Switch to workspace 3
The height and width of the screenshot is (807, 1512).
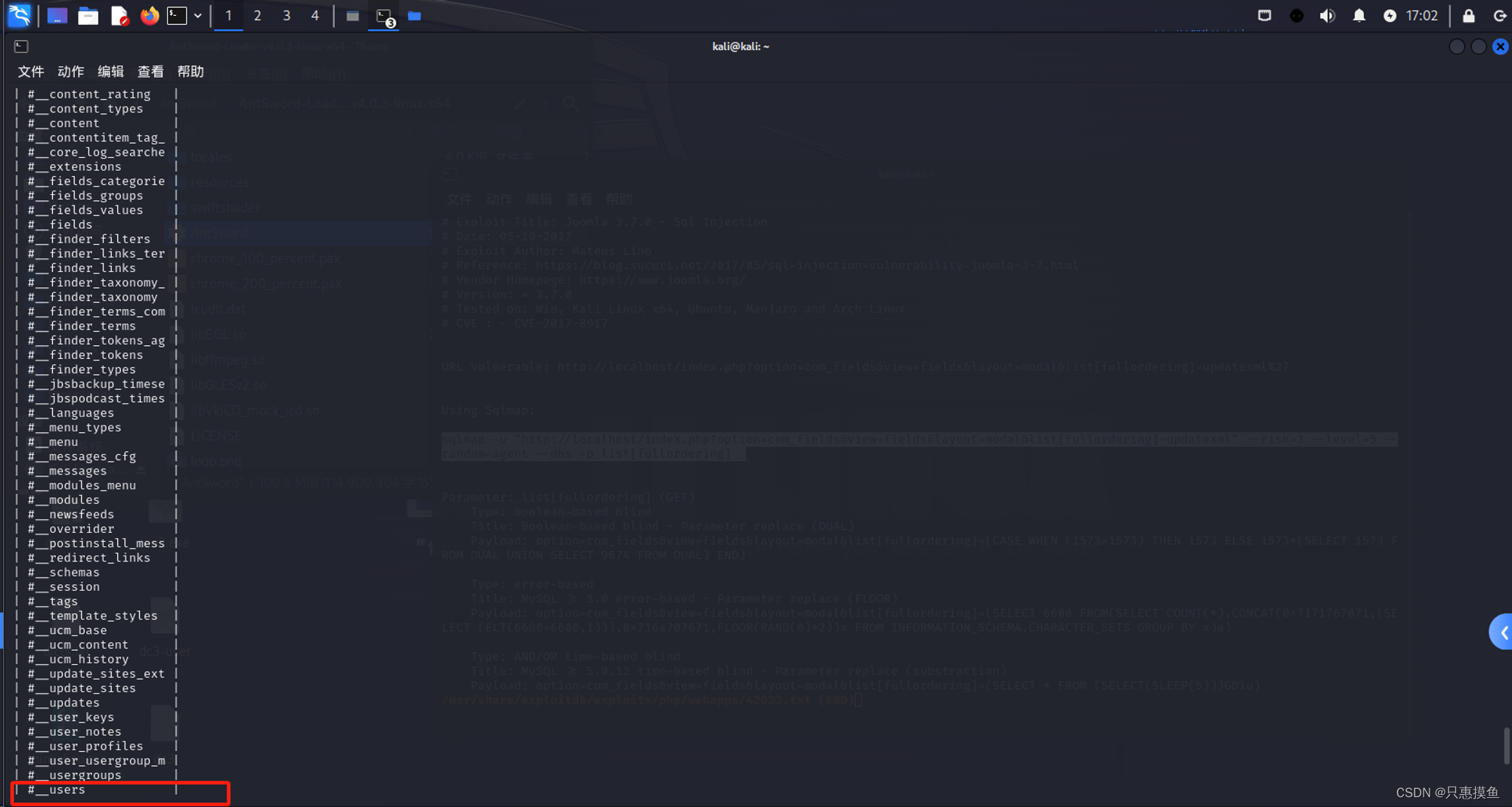pyautogui.click(x=287, y=16)
